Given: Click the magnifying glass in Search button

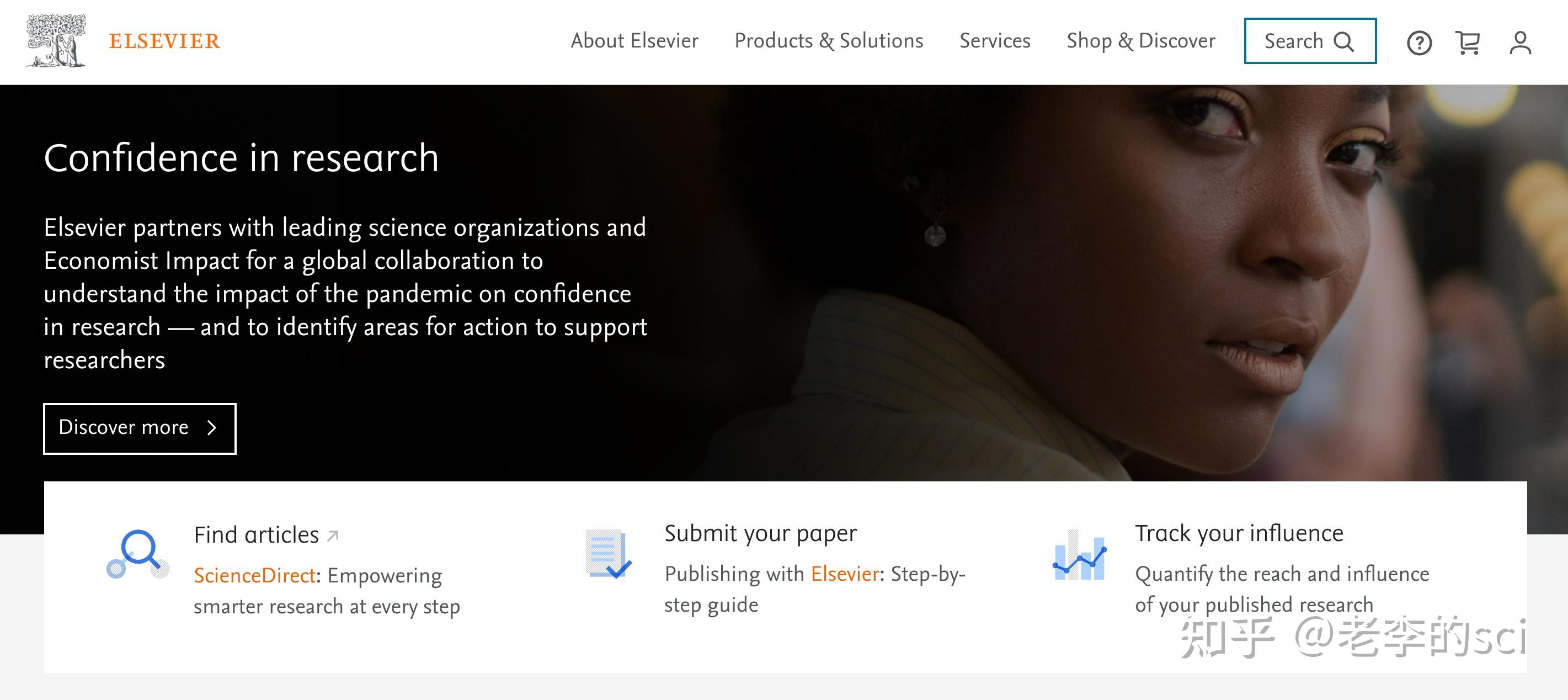Looking at the screenshot, I should click(x=1343, y=41).
